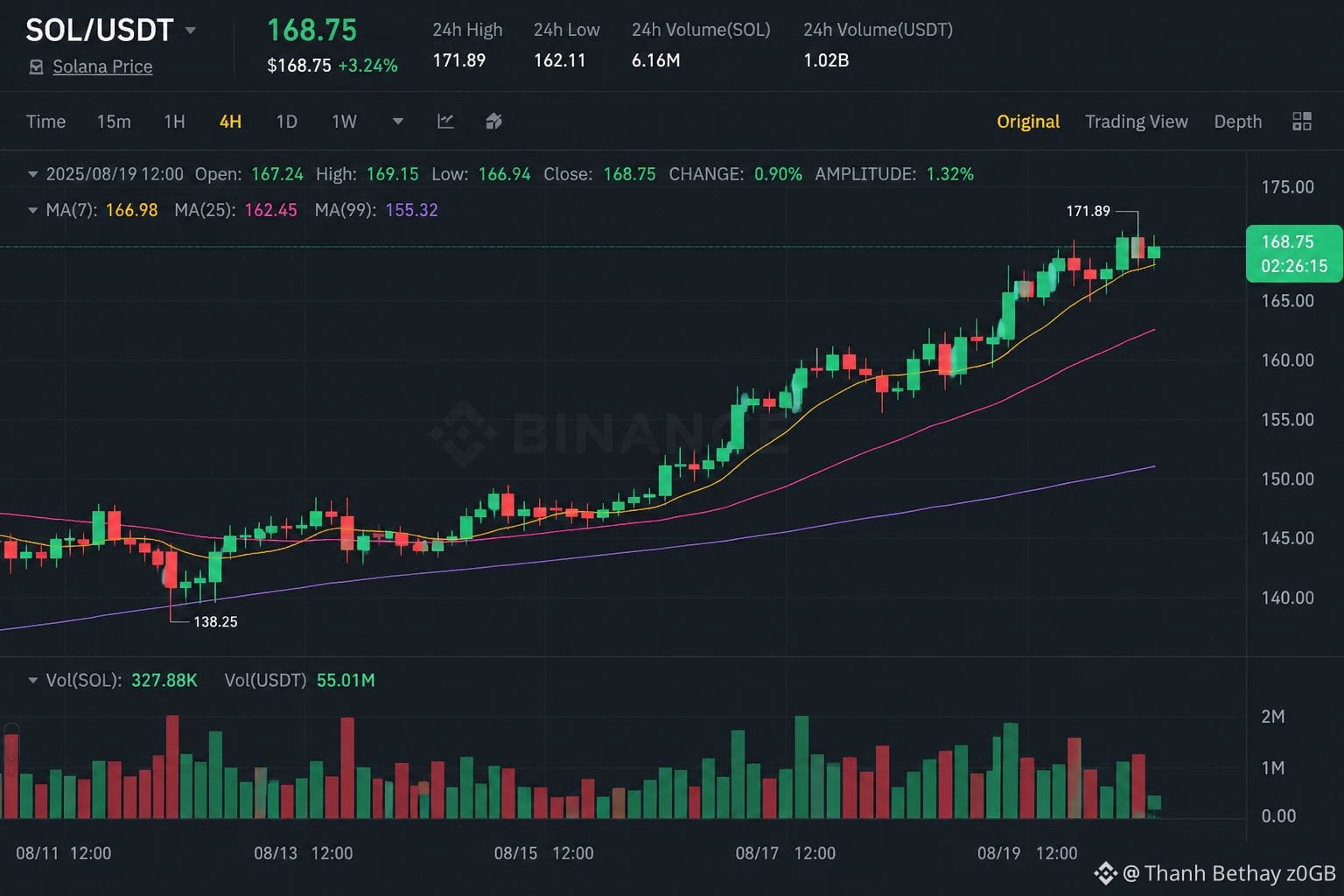
Task: Click the CHANGE value 0.90%
Action: [778, 174]
